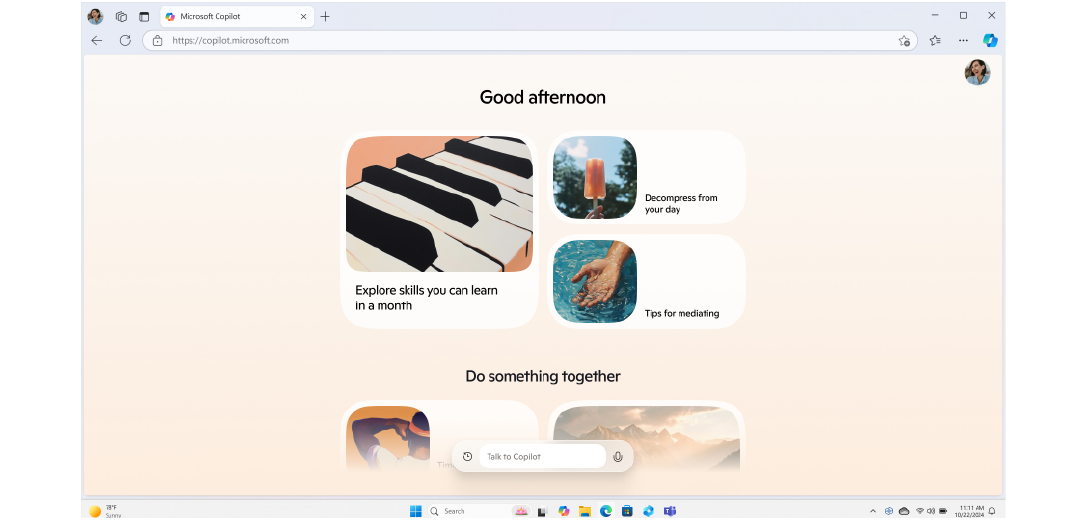Screen dimensions: 1083x520
Task: Open Edge Settings and more menu
Action: pos(963,41)
